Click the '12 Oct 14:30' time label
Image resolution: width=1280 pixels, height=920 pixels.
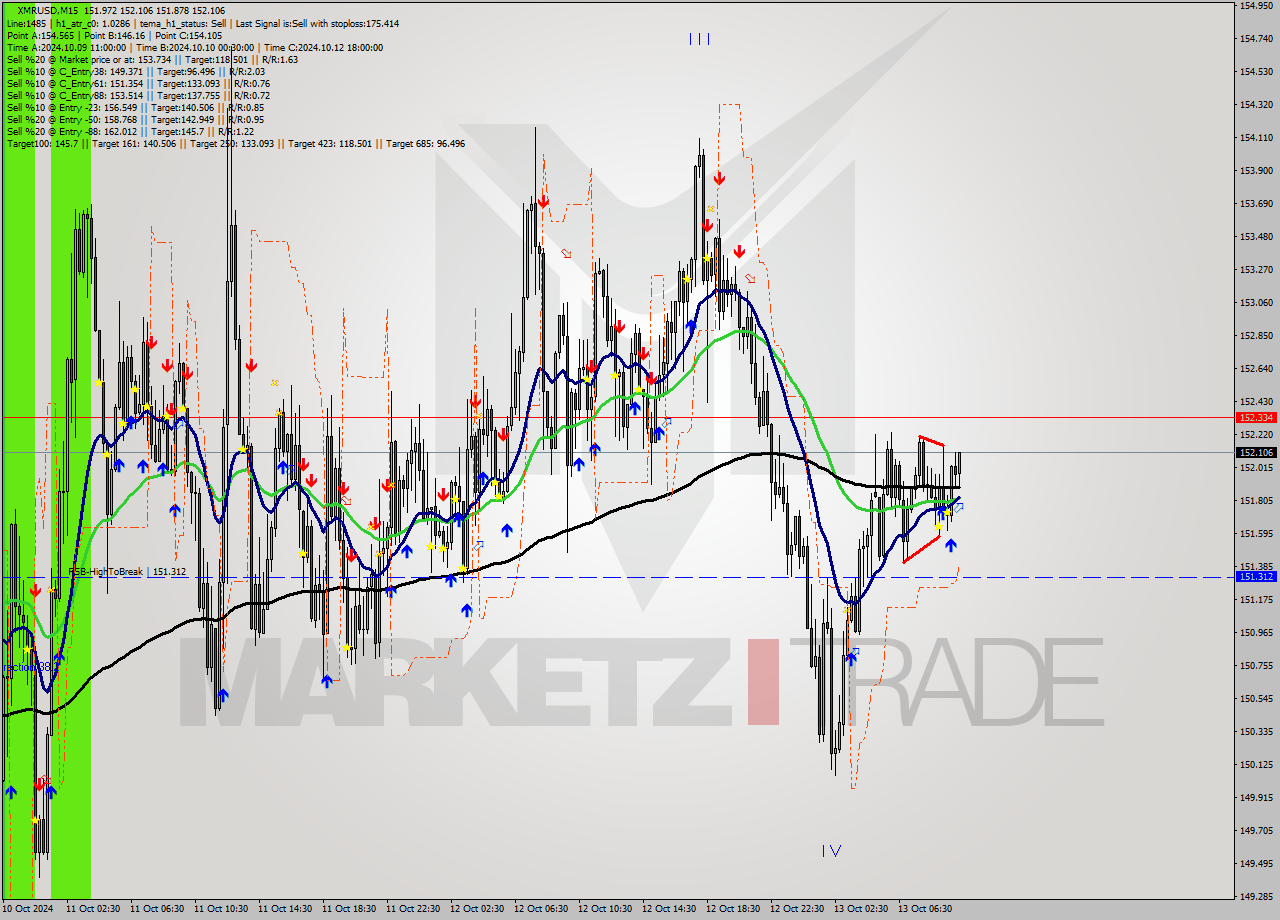[x=669, y=909]
